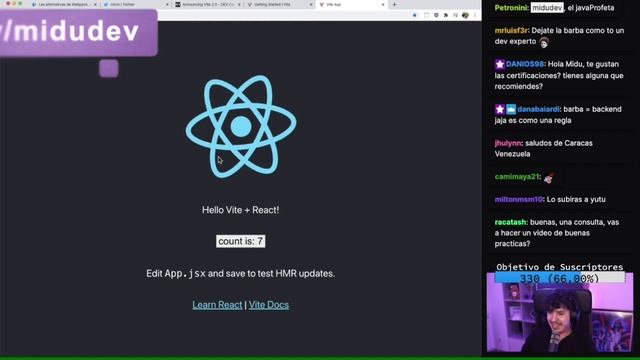
Task: Close the Twitter tab
Action: [x=167, y=4]
